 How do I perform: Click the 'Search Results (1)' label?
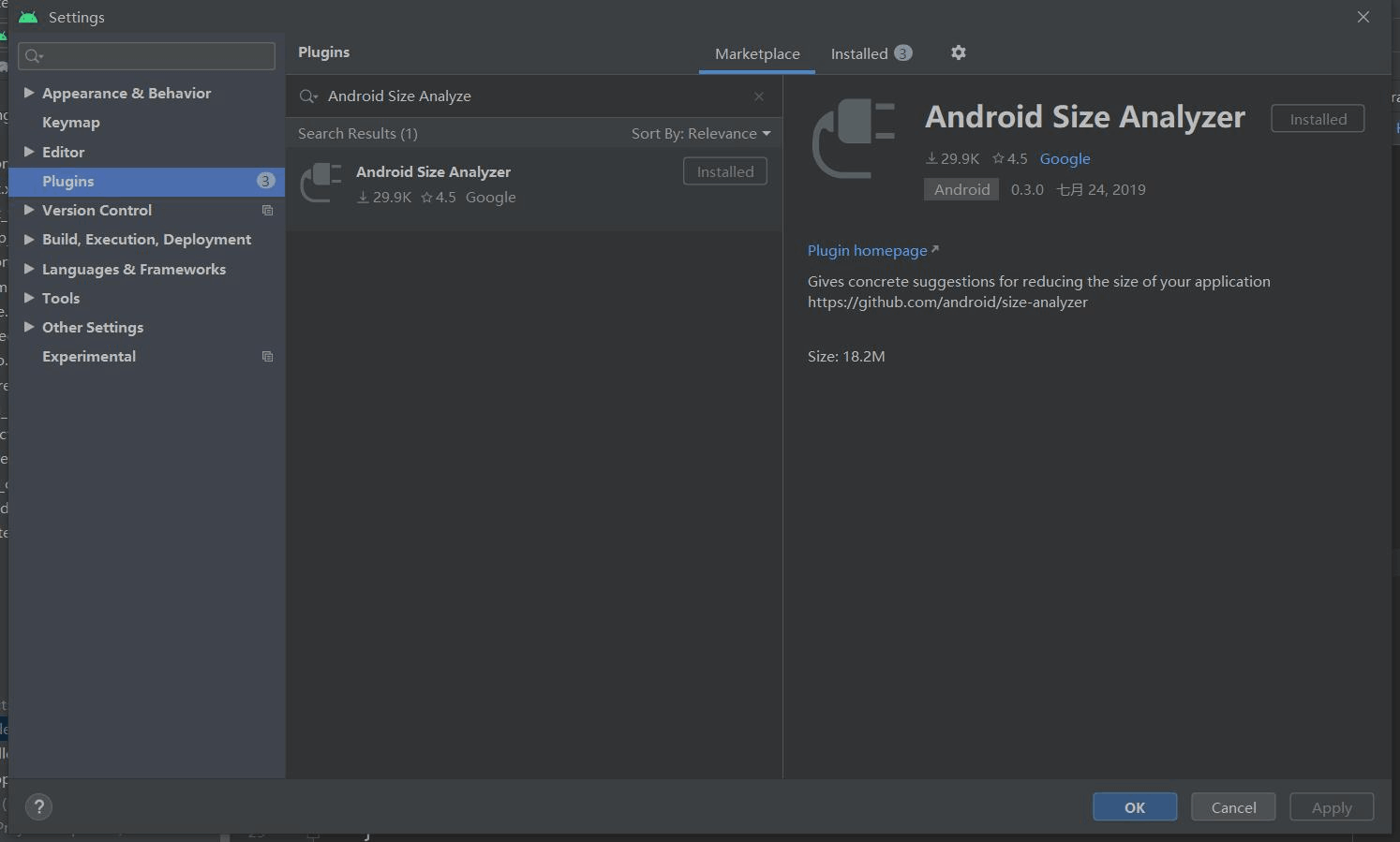coord(358,134)
